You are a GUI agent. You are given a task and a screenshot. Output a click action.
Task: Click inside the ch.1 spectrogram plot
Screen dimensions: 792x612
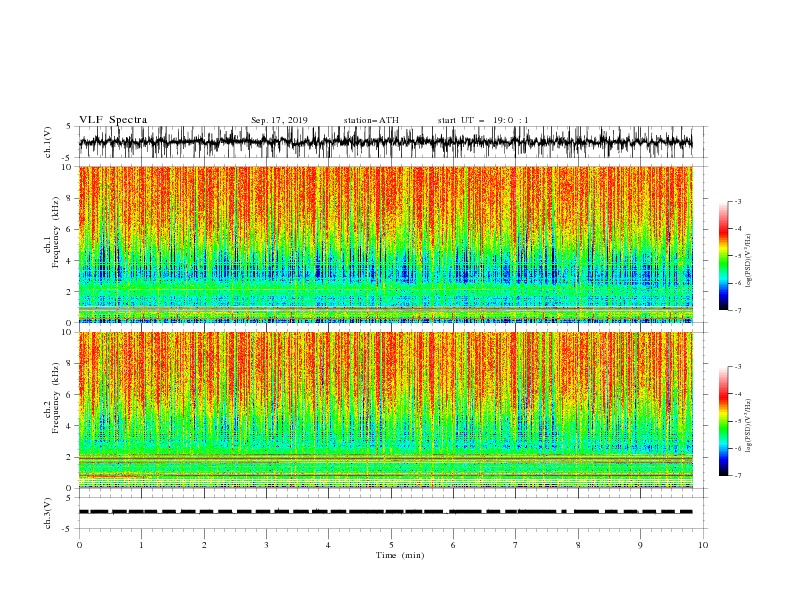pos(385,244)
